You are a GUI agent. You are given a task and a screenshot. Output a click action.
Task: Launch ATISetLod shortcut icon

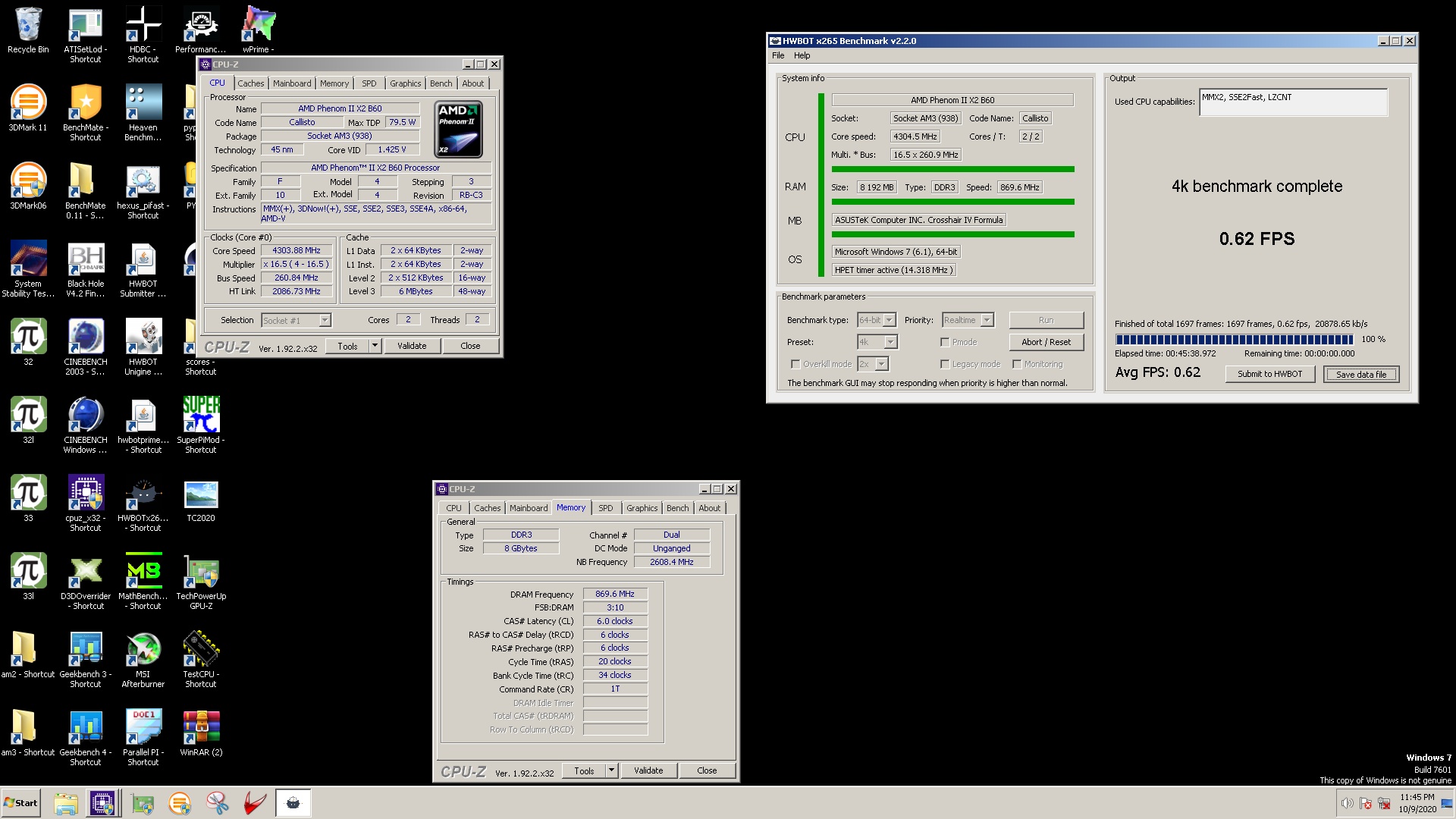pos(85,36)
